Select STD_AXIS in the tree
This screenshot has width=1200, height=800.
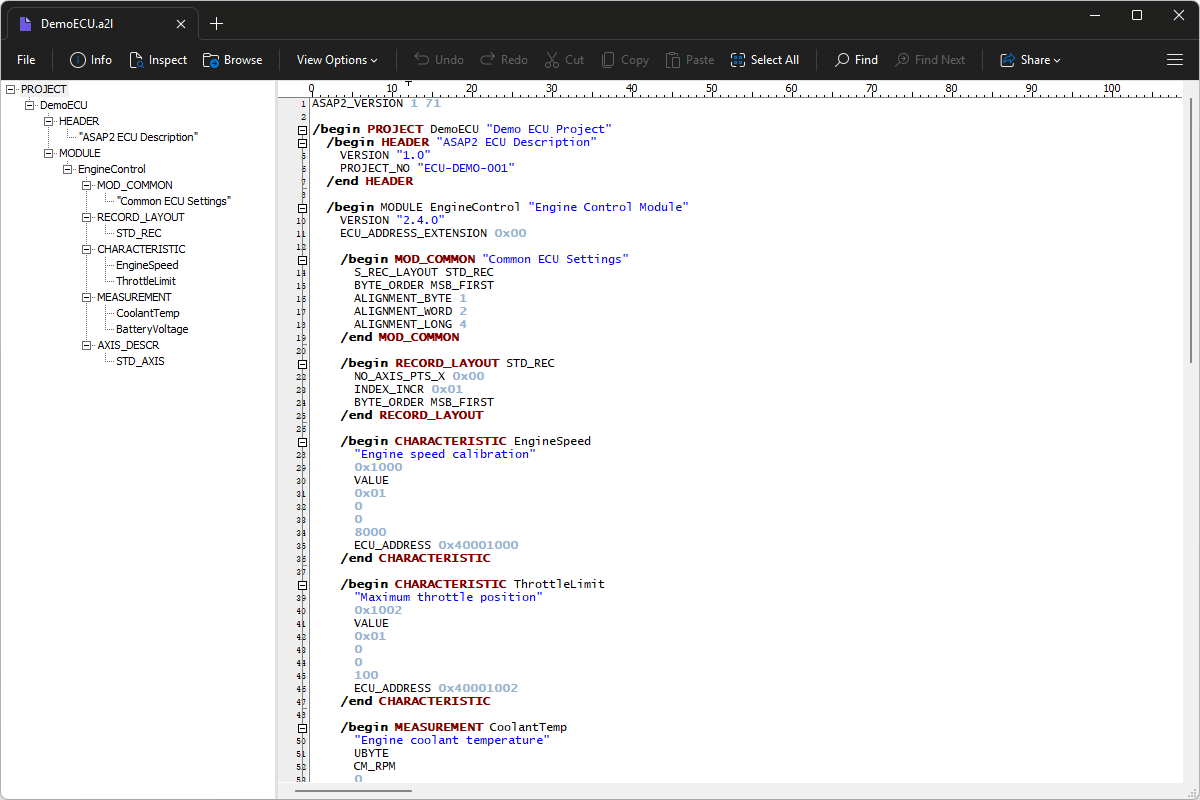[140, 361]
